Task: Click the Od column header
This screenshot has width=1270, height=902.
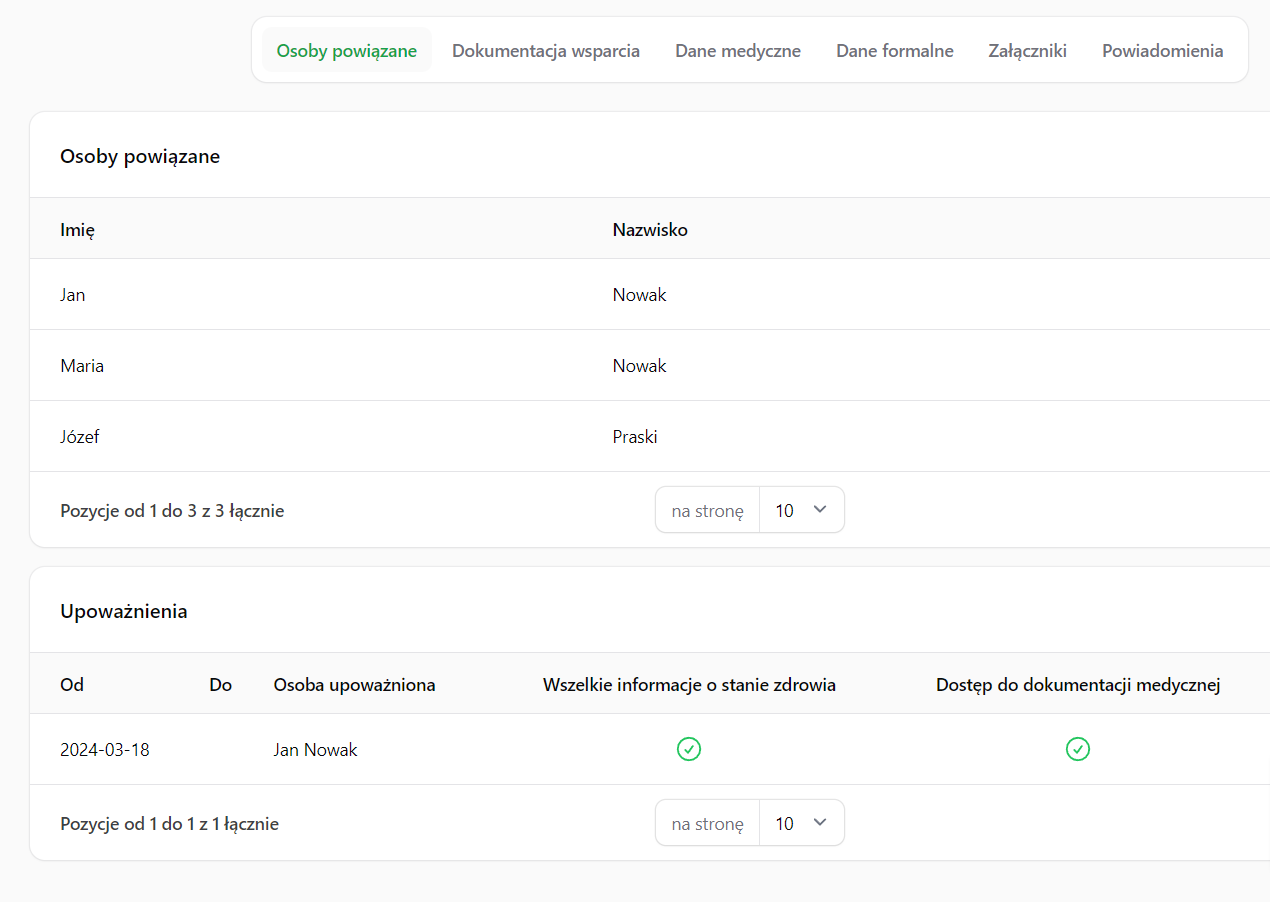Action: [x=72, y=685]
